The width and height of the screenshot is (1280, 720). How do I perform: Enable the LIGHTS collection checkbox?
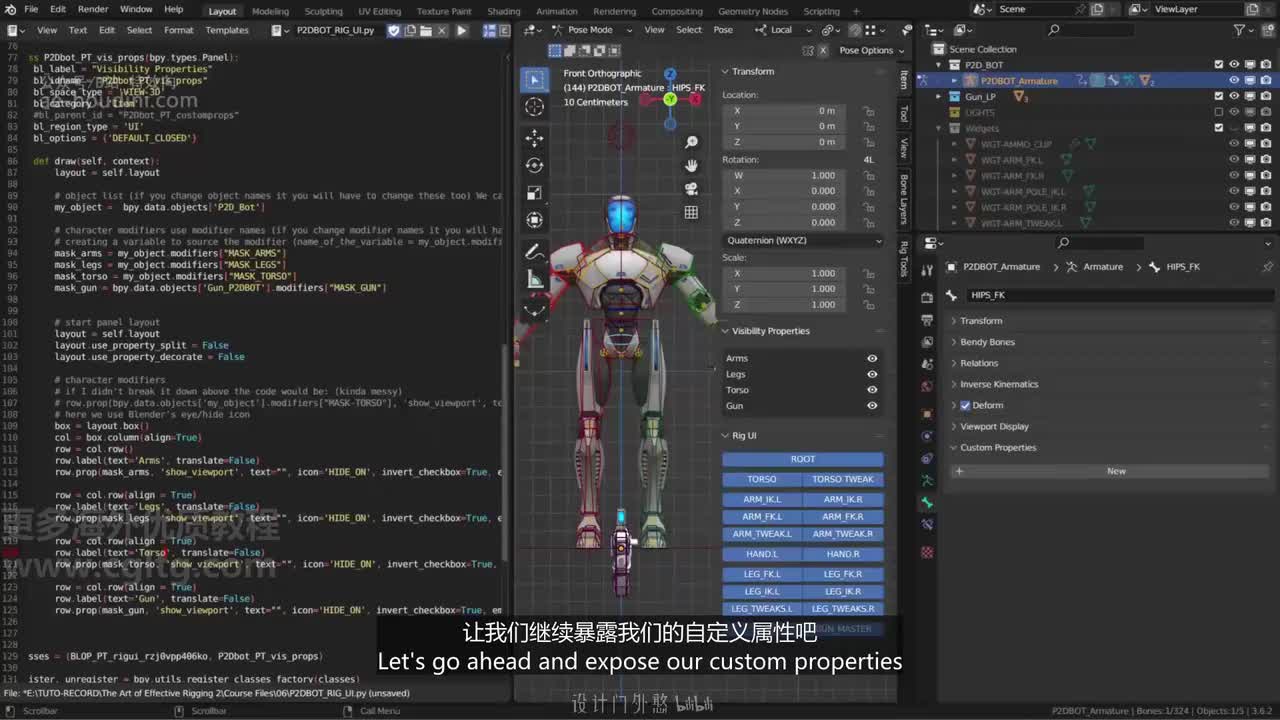tap(1218, 113)
